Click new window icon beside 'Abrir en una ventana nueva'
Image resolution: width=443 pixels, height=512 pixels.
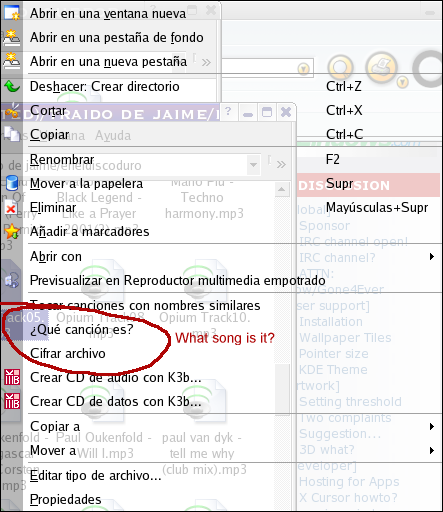coord(12,13)
